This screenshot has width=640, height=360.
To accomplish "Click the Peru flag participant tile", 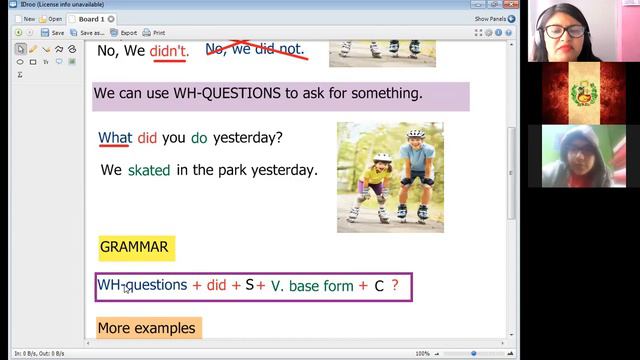I will point(584,93).
